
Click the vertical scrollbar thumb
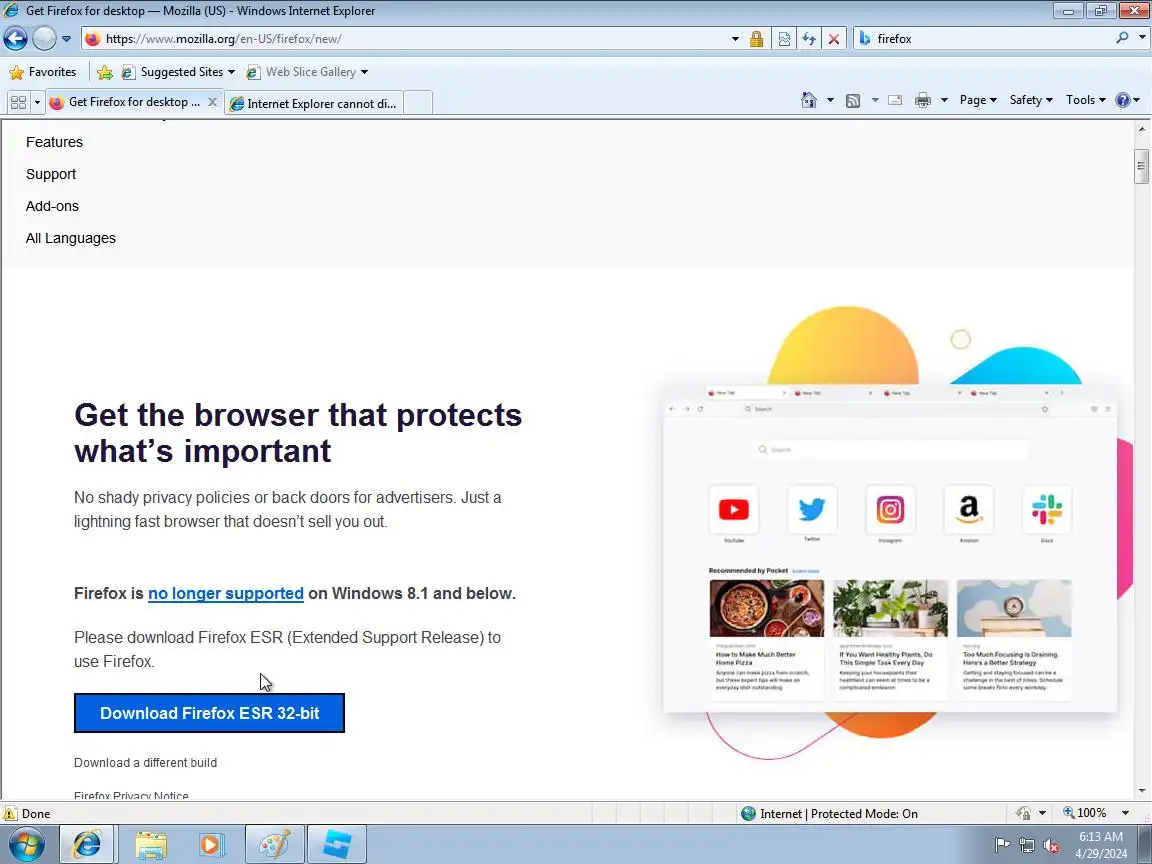pyautogui.click(x=1141, y=167)
